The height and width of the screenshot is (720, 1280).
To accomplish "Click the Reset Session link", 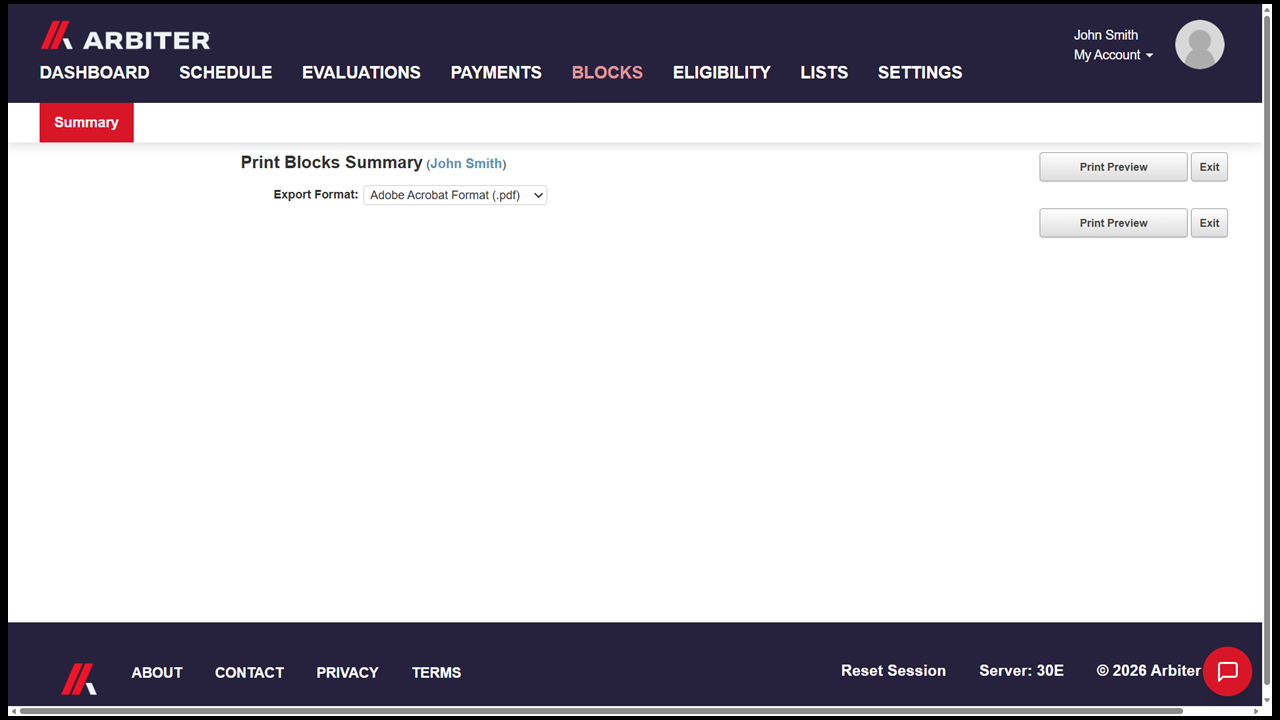I will pyautogui.click(x=893, y=671).
